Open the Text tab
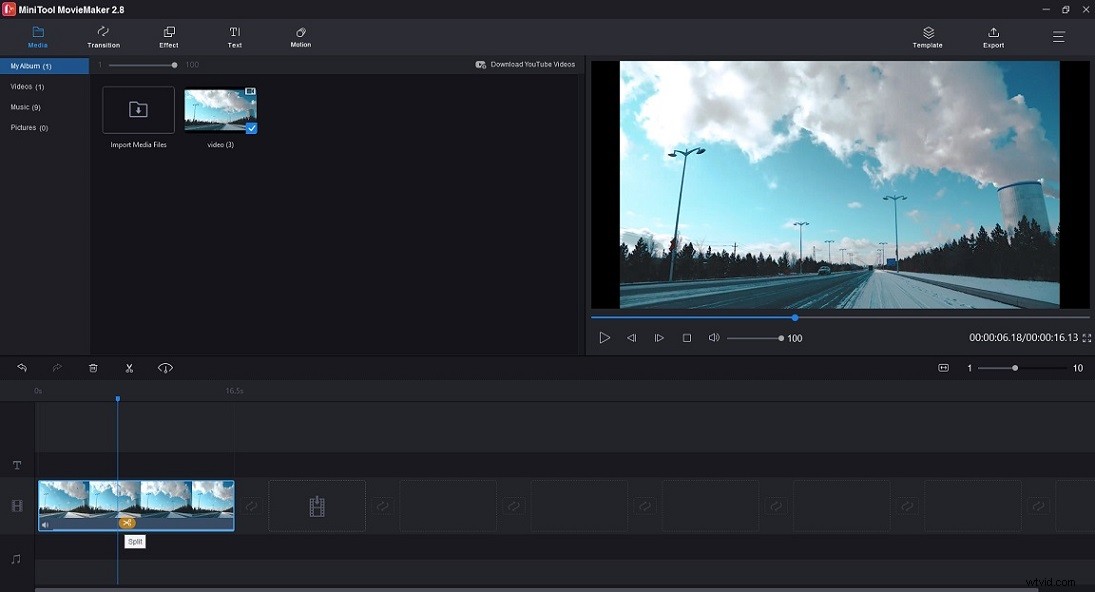1095x592 pixels. [x=235, y=37]
